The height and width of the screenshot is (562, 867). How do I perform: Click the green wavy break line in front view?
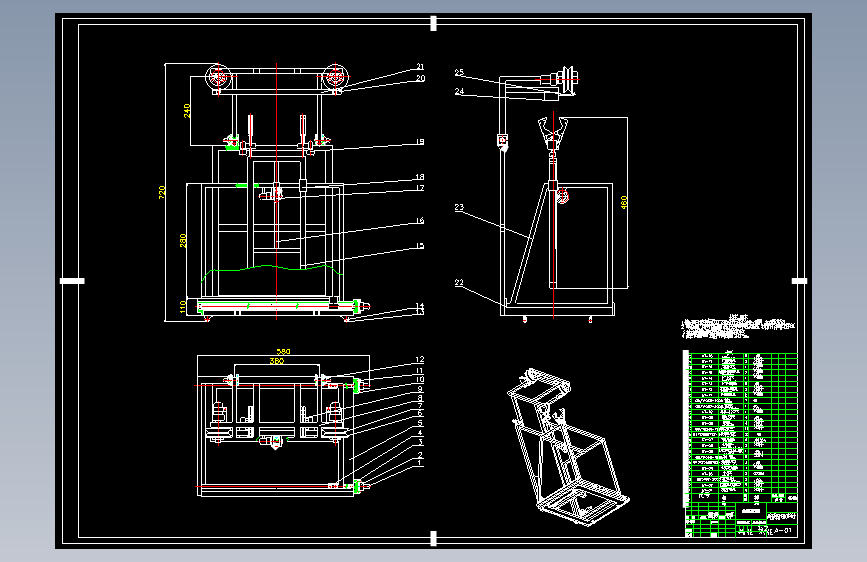click(x=271, y=269)
